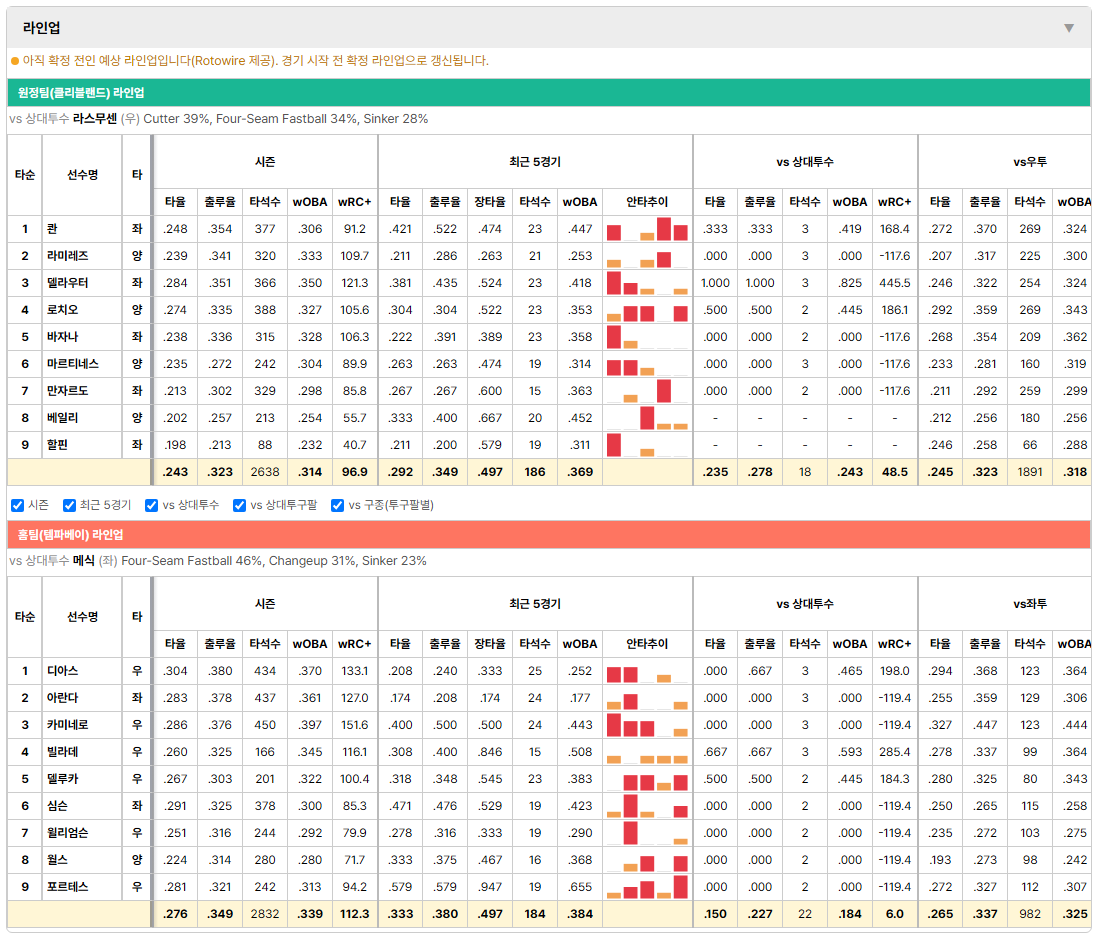Click player name 디아스 in home lineup
The height and width of the screenshot is (939, 1098).
click(x=62, y=671)
